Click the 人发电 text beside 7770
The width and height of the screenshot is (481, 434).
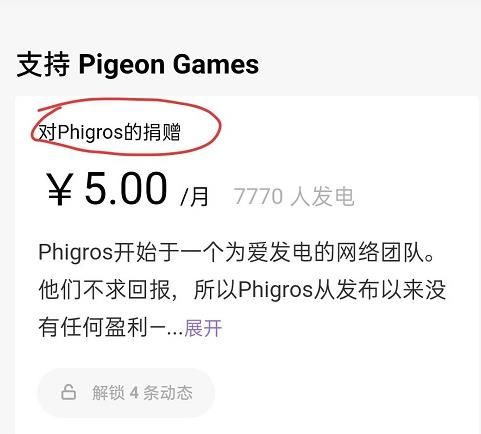click(x=322, y=196)
